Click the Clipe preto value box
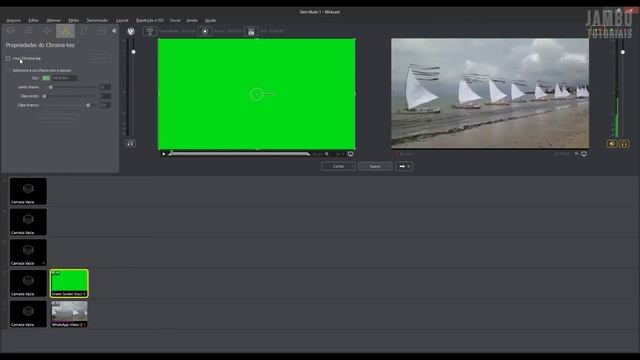This screenshot has height=360, width=640. [x=105, y=96]
